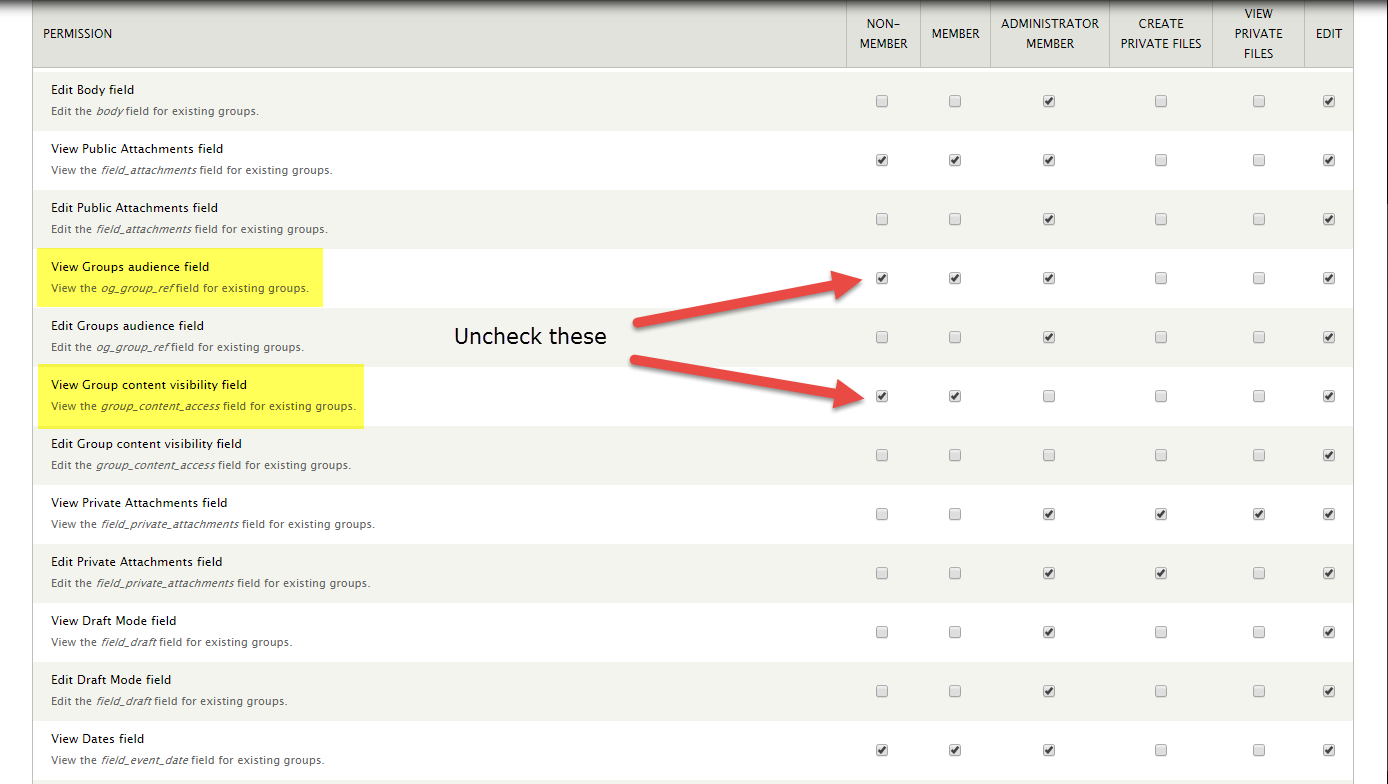
Task: Uncheck Administrator Member for View Public Attachments field
Action: (1048, 161)
